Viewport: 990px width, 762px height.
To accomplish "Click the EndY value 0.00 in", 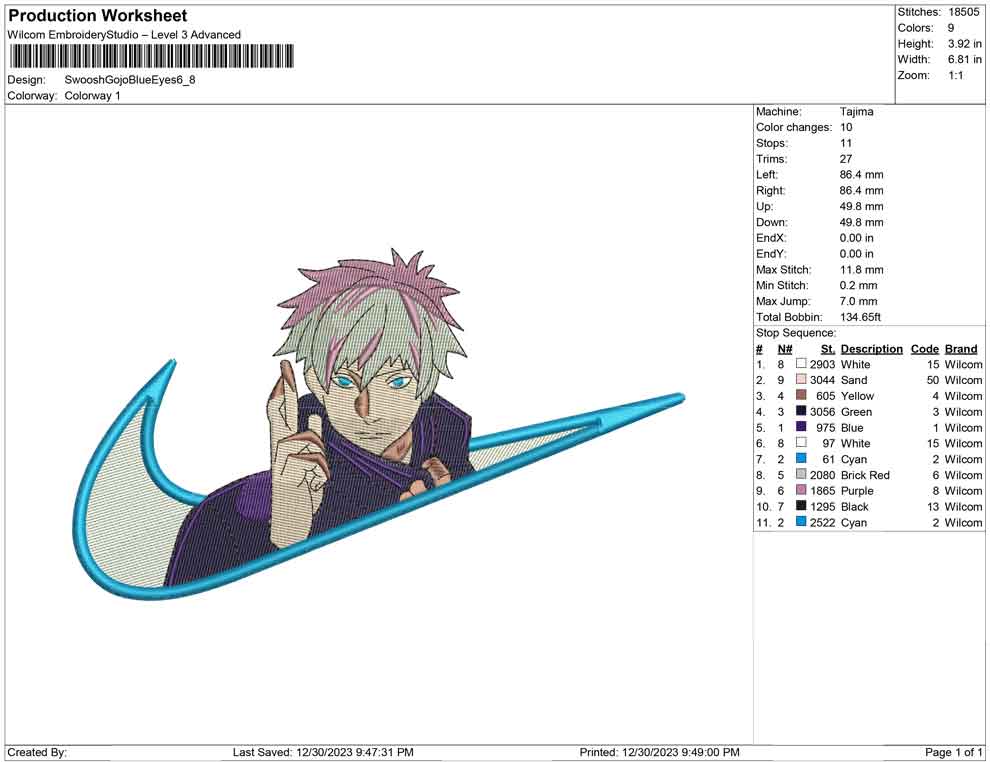I will (857, 254).
